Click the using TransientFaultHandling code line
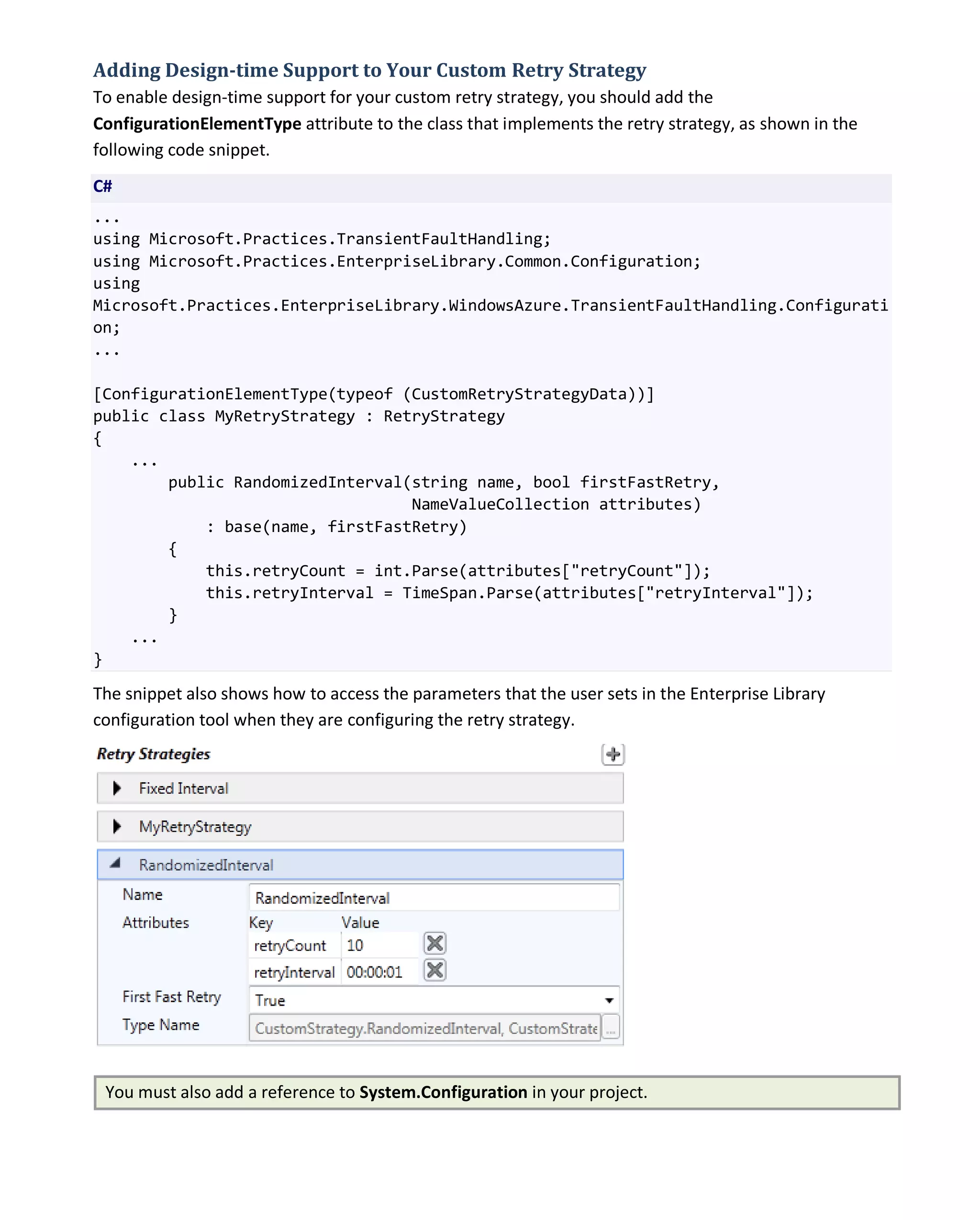The width and height of the screenshot is (980, 1220). coord(322,239)
